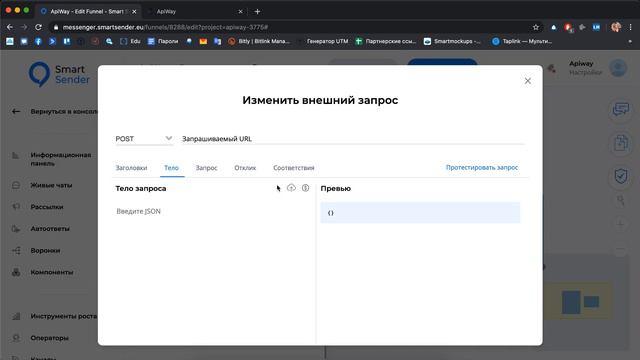640x360 pixels.
Task: Close the external request dialog
Action: 527,81
